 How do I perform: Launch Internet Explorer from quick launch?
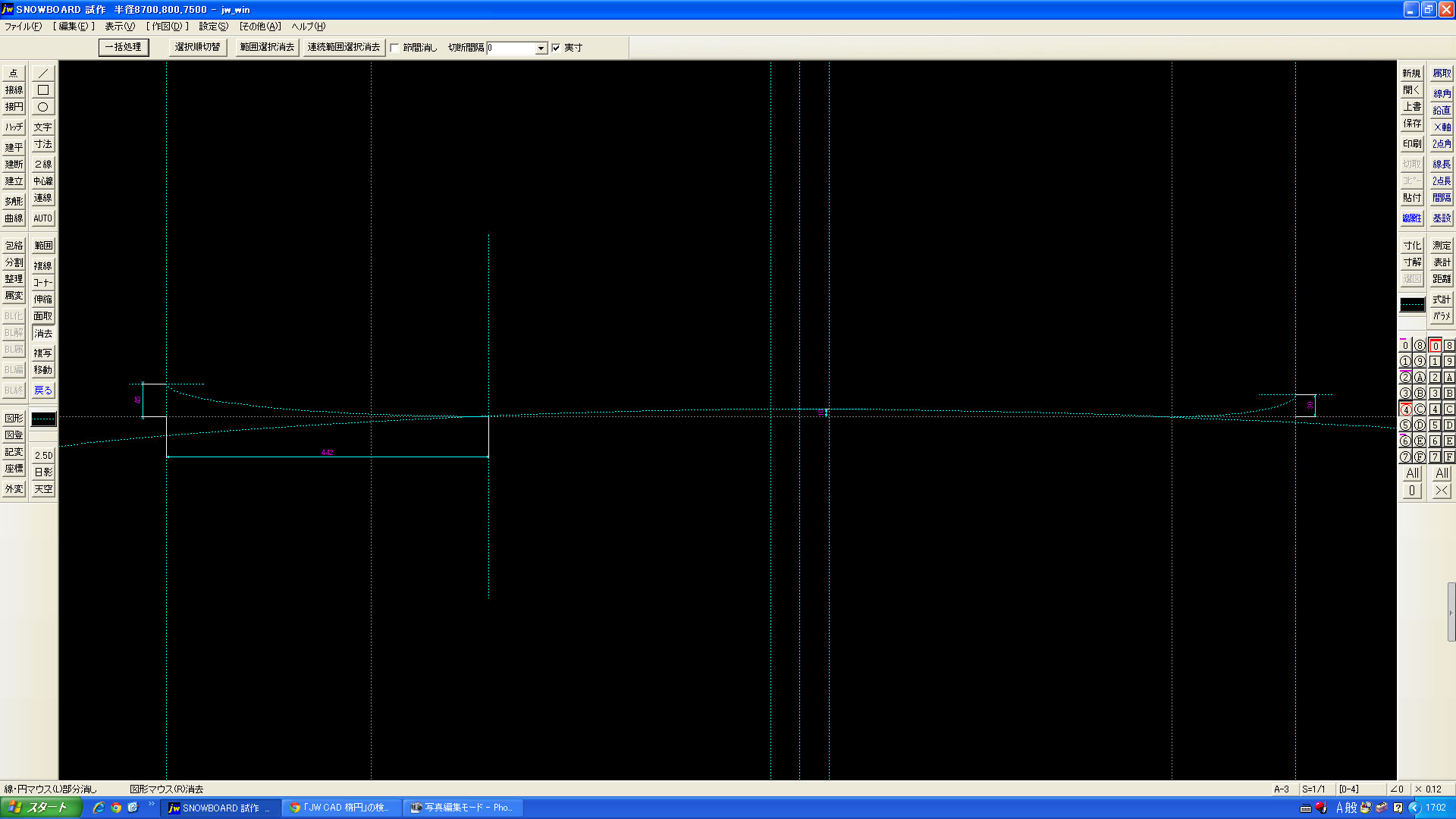[x=99, y=808]
